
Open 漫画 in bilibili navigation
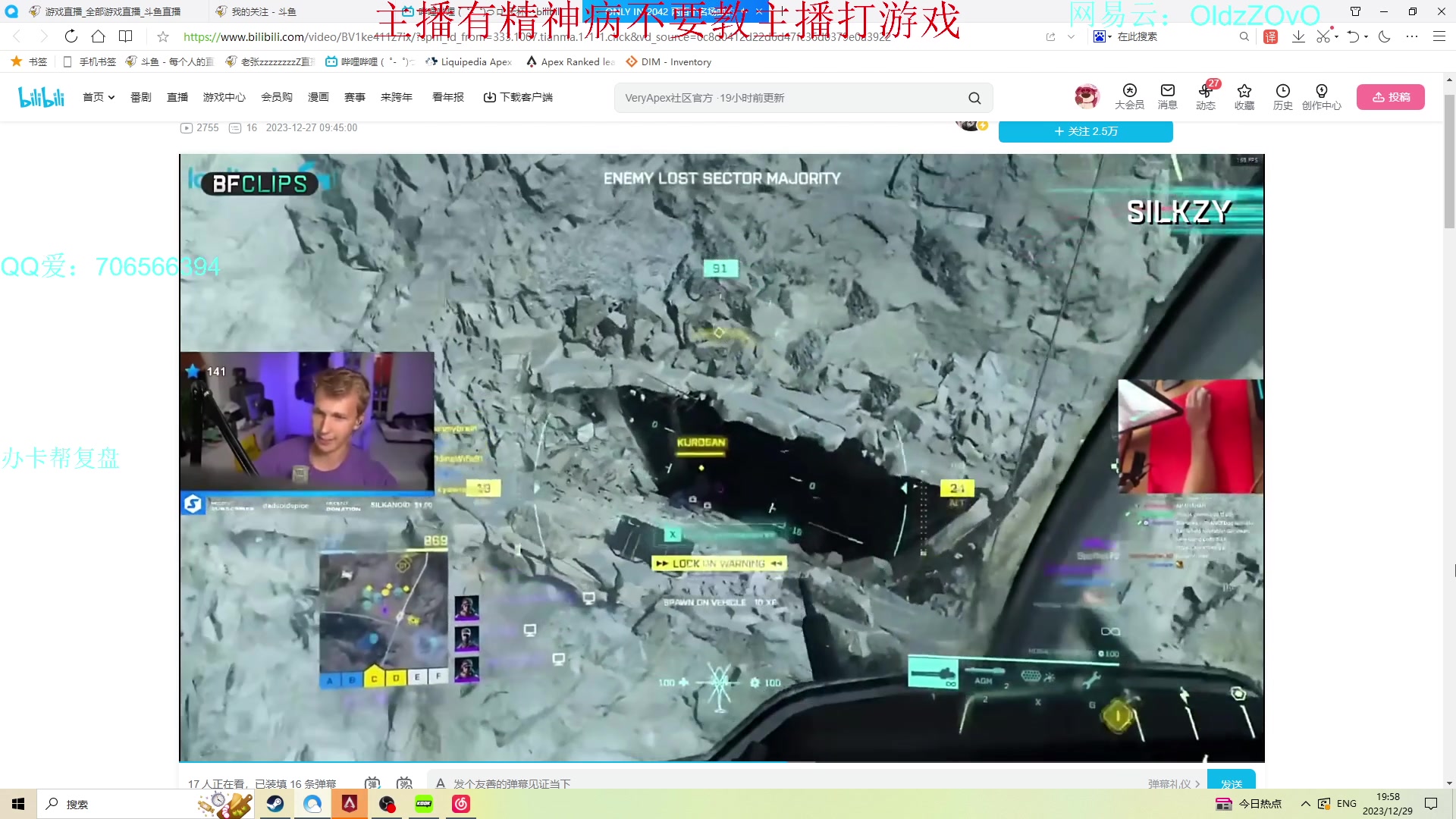coord(318,97)
